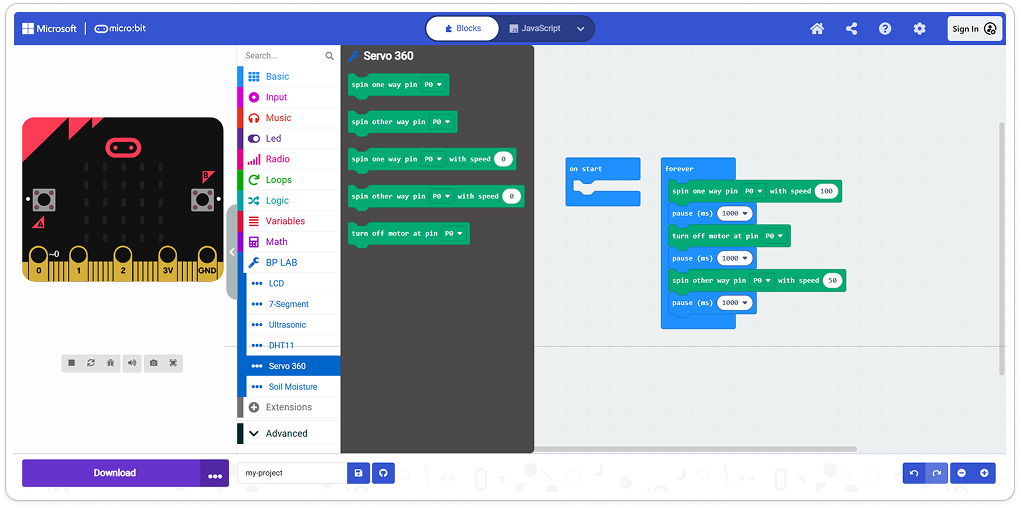
Task: Click the Microsoft logo
Action: (x=49, y=29)
